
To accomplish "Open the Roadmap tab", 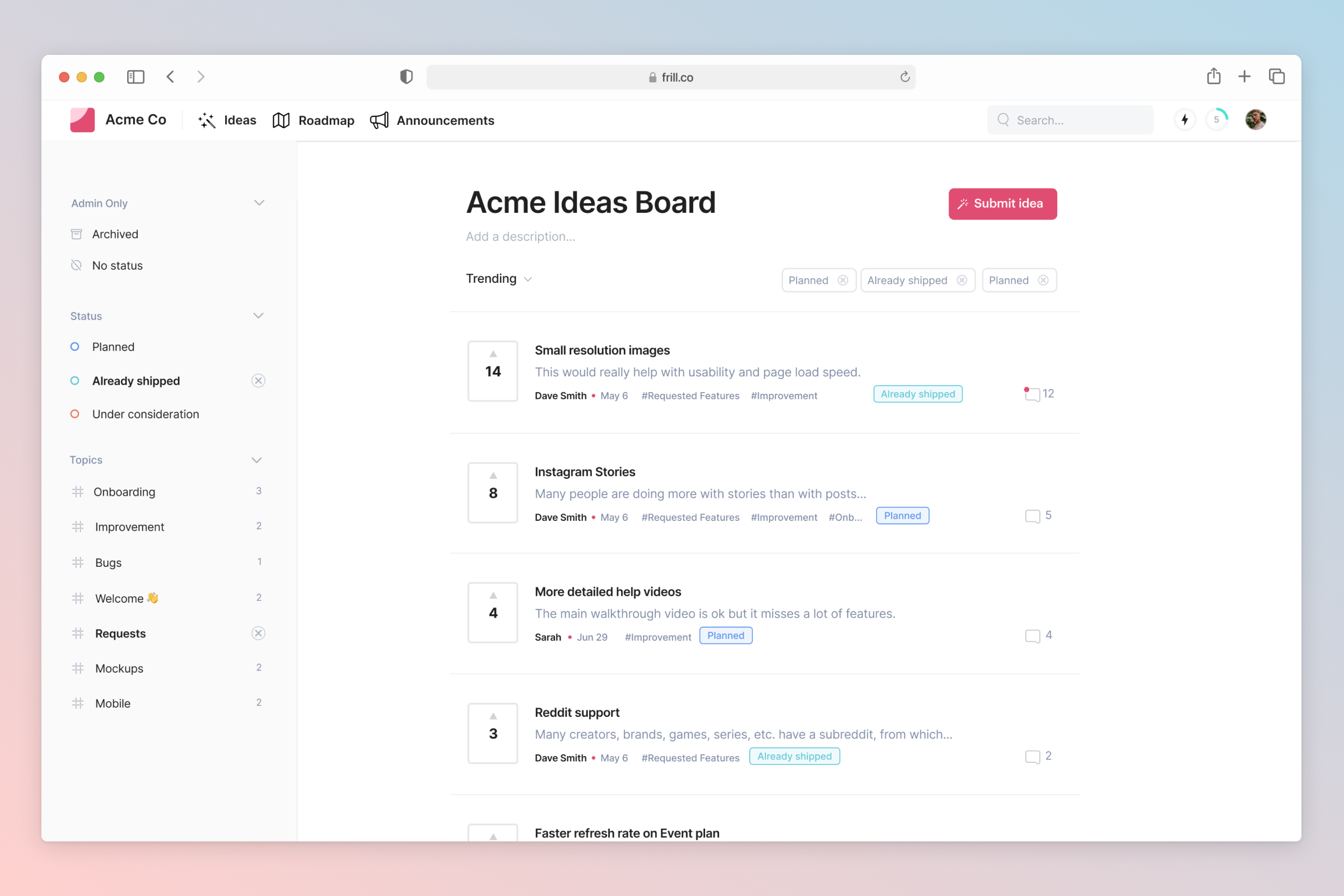I will (313, 120).
